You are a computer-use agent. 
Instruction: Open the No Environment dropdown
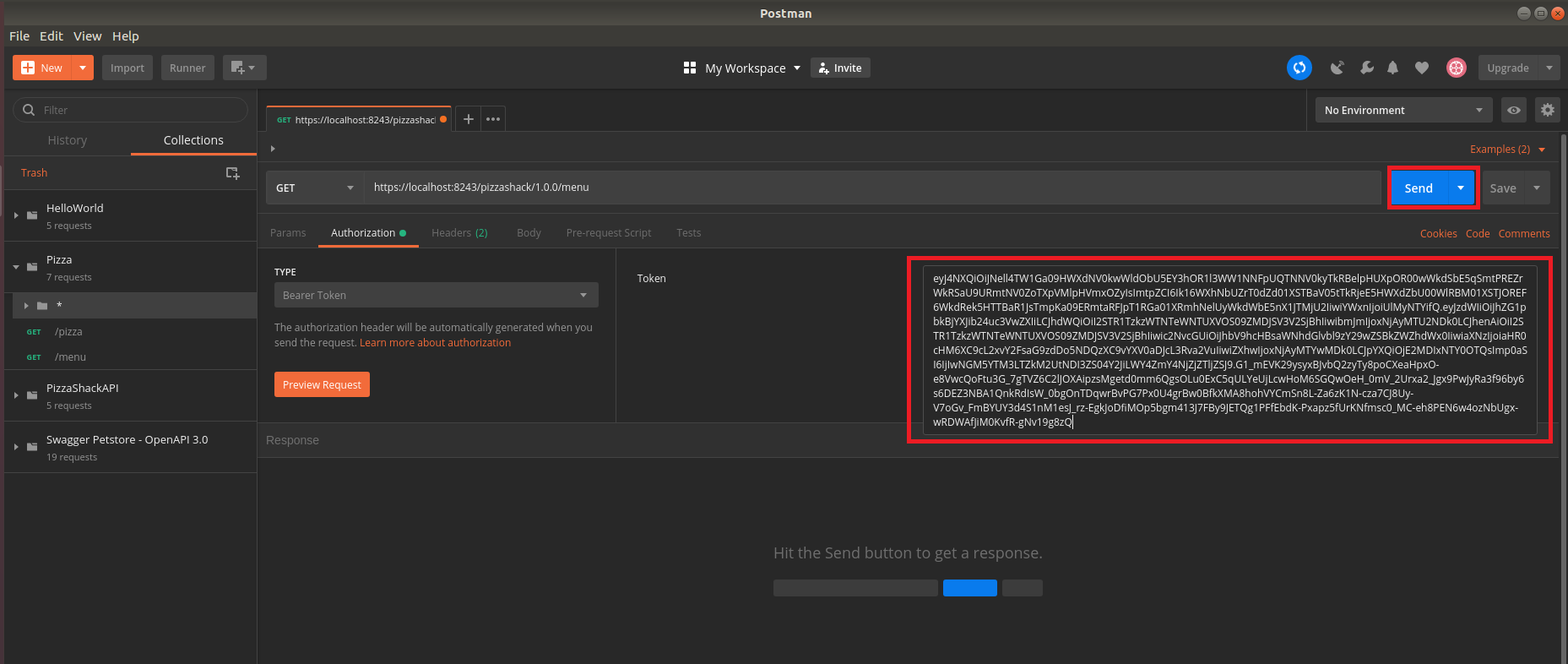pos(1403,110)
